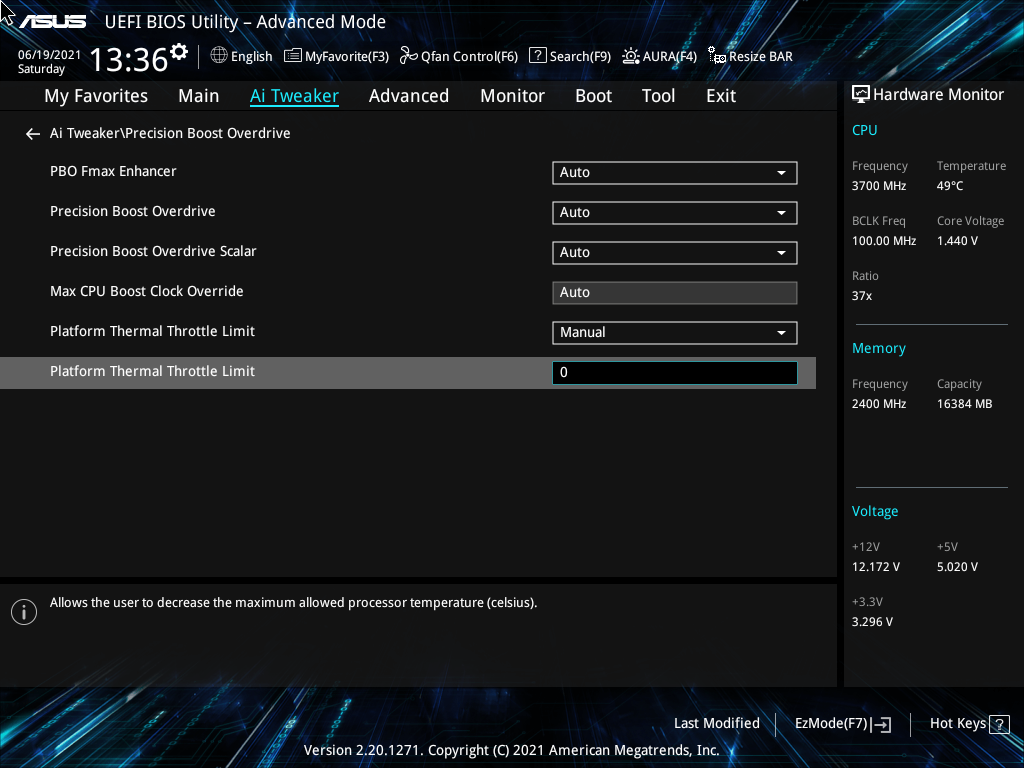Change Platform Thermal Throttle Limit from Manual

[674, 332]
